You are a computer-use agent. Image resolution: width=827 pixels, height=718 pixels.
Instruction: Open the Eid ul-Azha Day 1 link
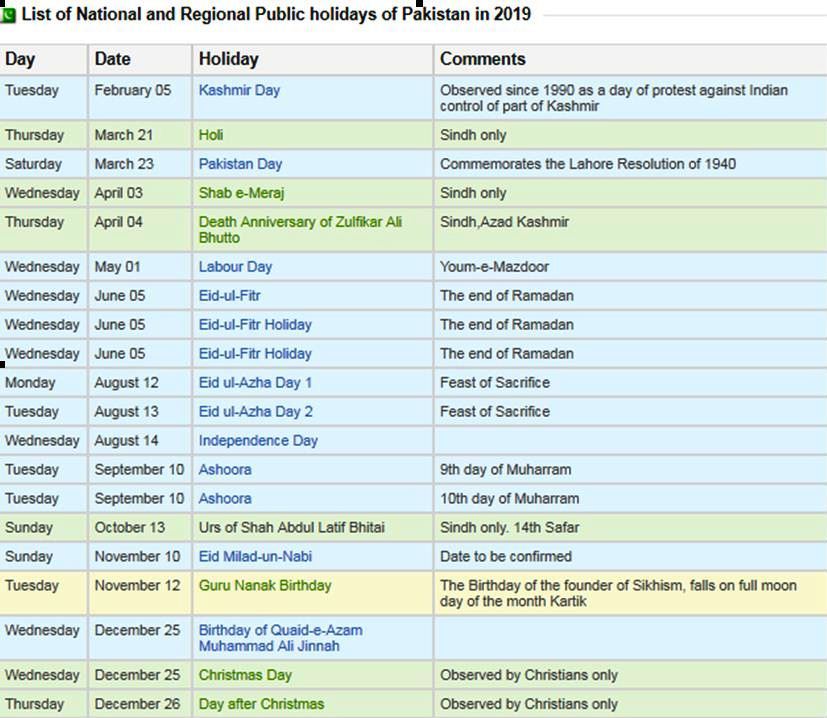coord(255,382)
